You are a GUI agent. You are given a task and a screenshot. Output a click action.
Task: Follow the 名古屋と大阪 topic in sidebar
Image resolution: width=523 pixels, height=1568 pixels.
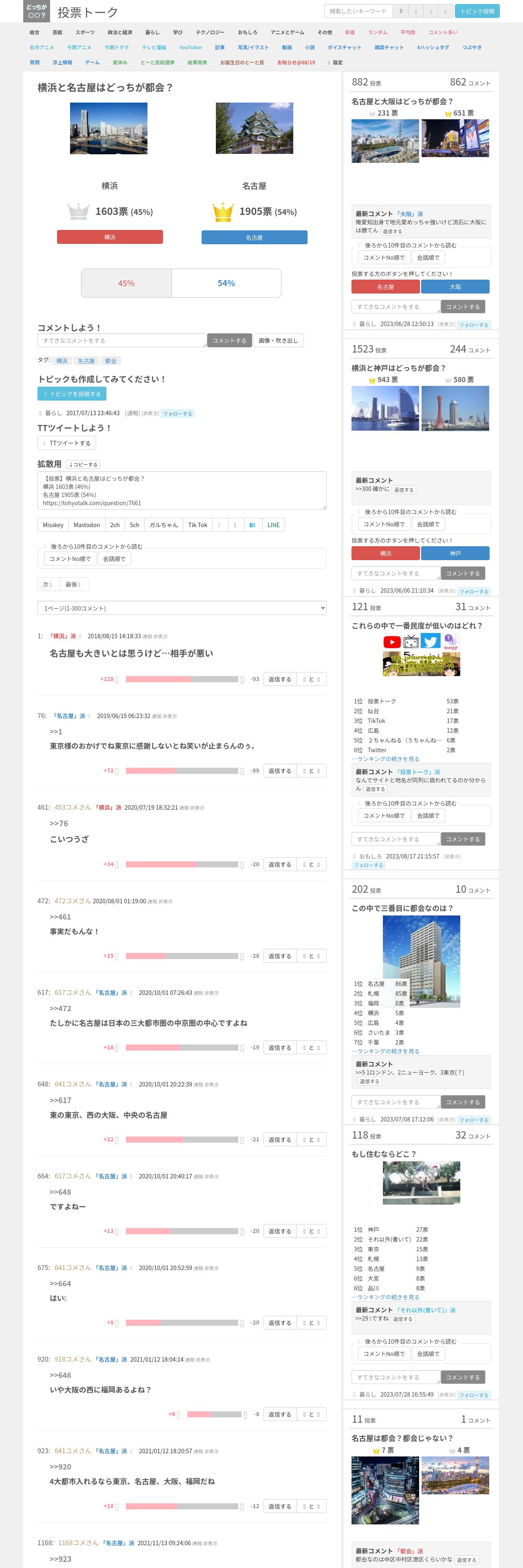tap(474, 324)
